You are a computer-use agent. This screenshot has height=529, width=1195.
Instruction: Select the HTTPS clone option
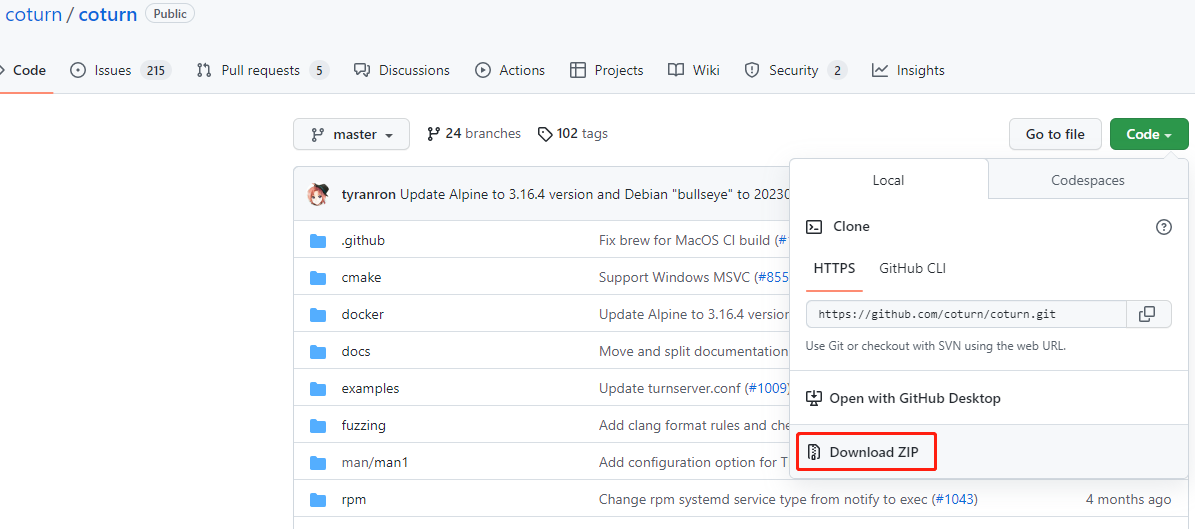click(x=834, y=268)
